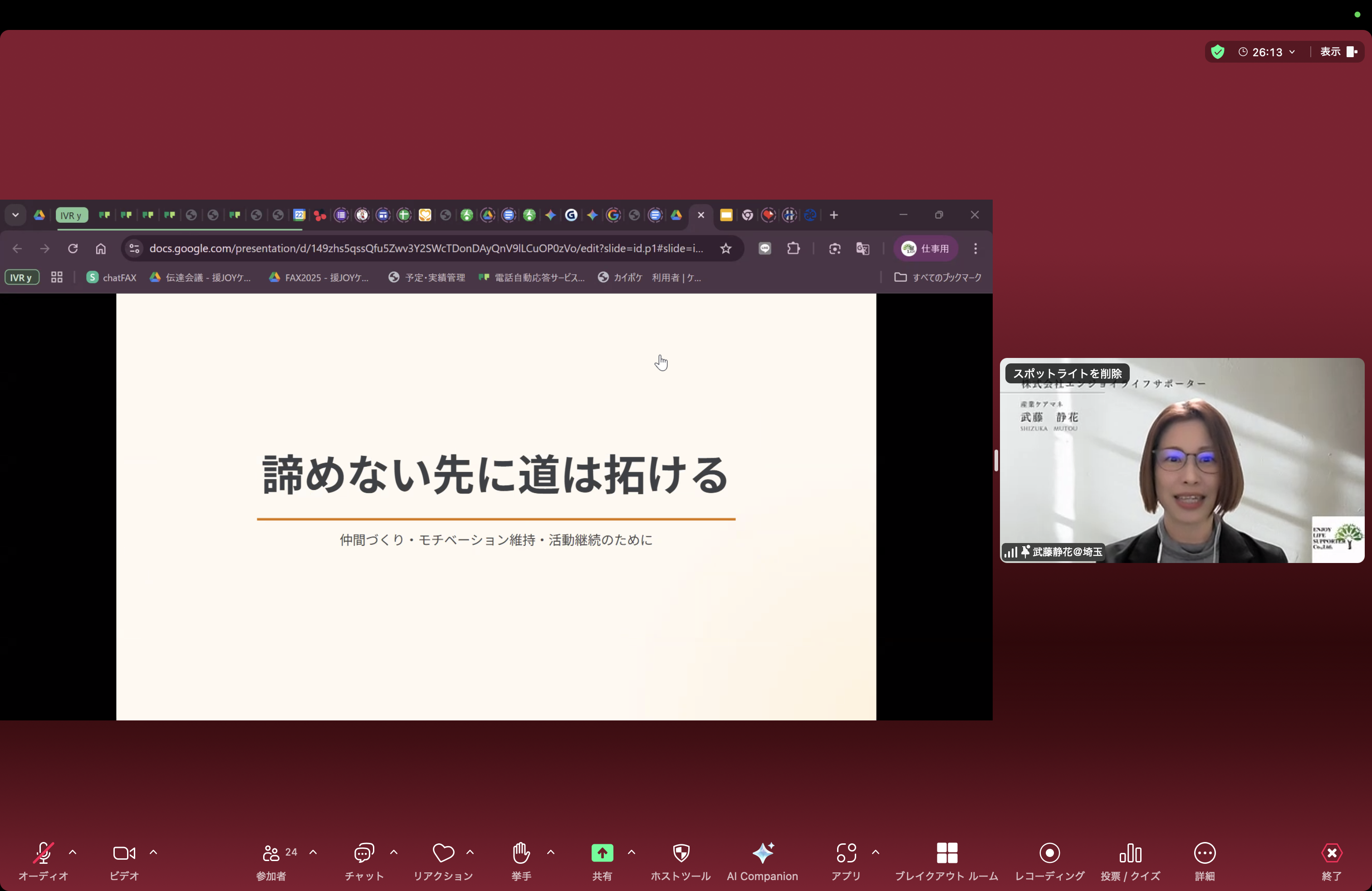End the meeting with 終了 button
The image size is (1372, 891).
(x=1331, y=853)
